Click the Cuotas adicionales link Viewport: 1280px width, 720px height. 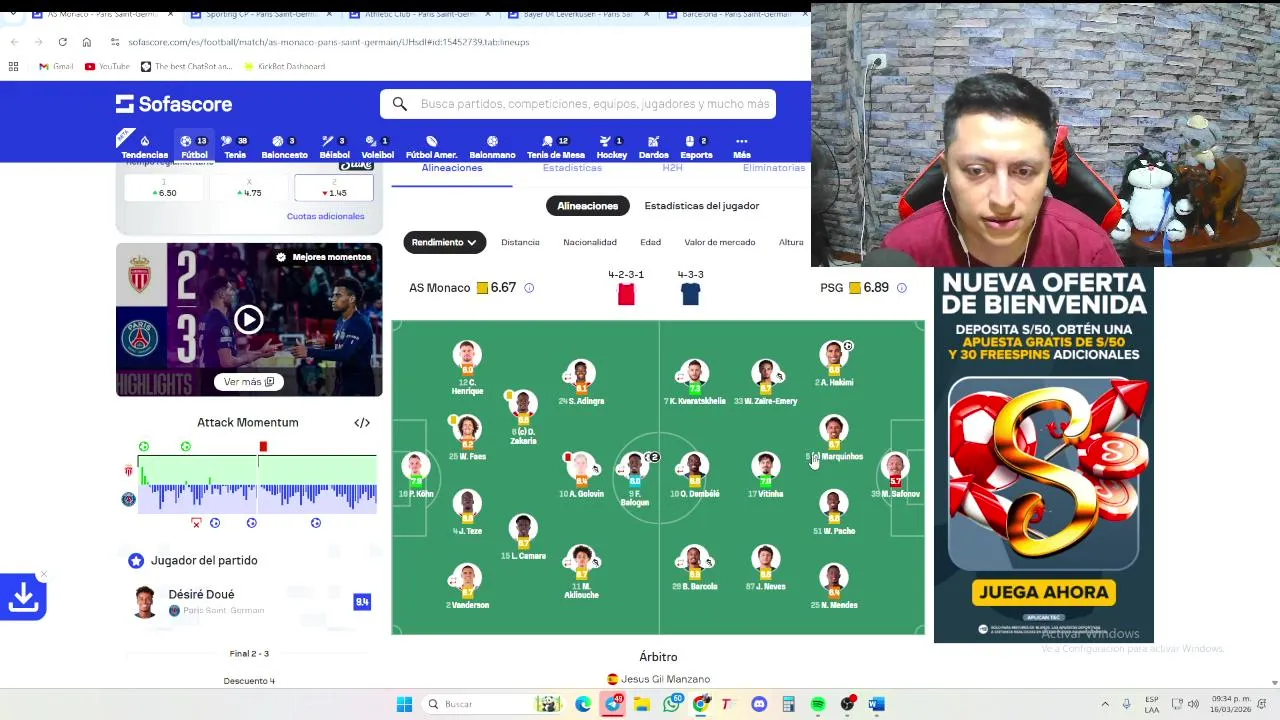click(325, 216)
